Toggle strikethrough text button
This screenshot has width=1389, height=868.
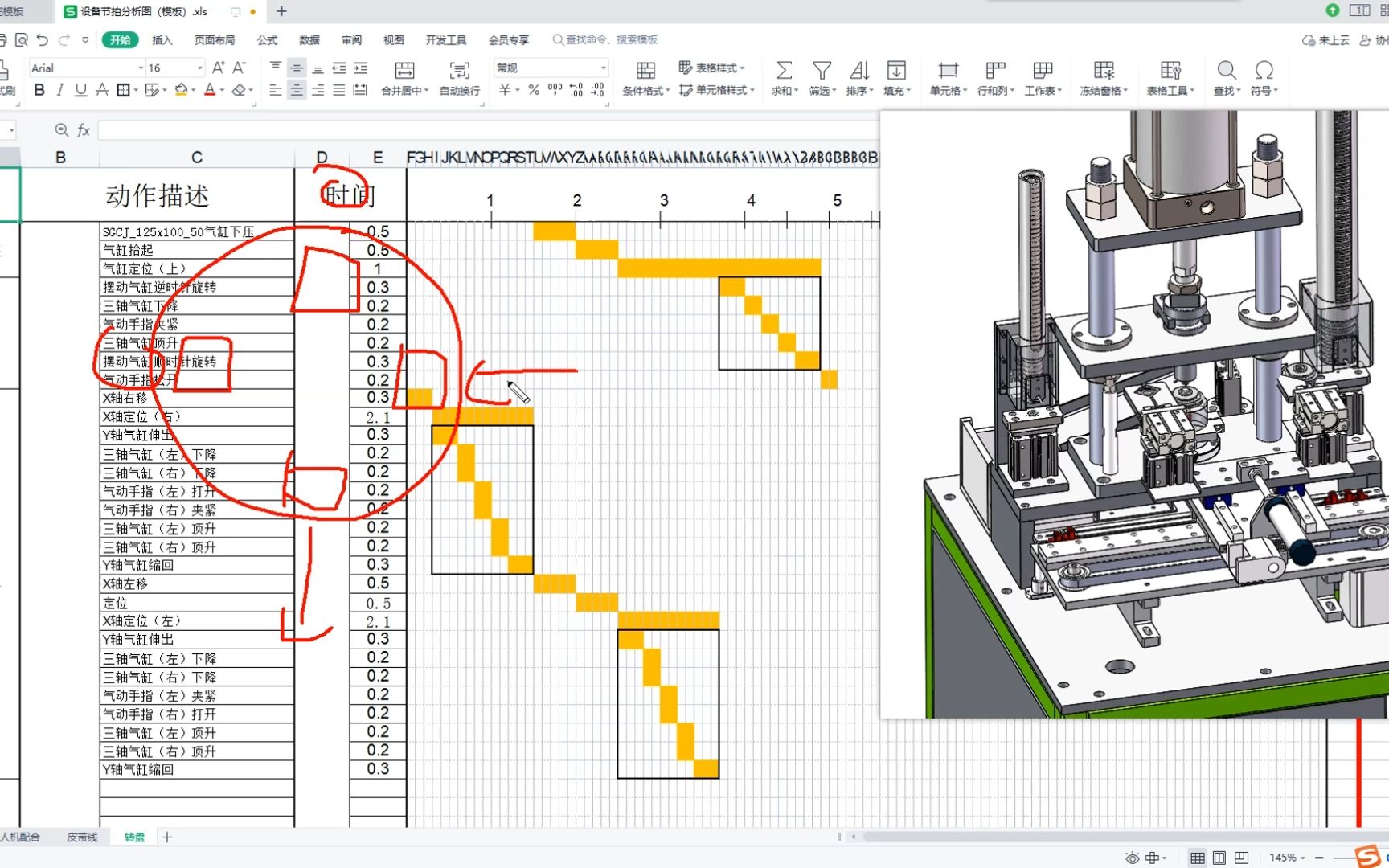(102, 90)
